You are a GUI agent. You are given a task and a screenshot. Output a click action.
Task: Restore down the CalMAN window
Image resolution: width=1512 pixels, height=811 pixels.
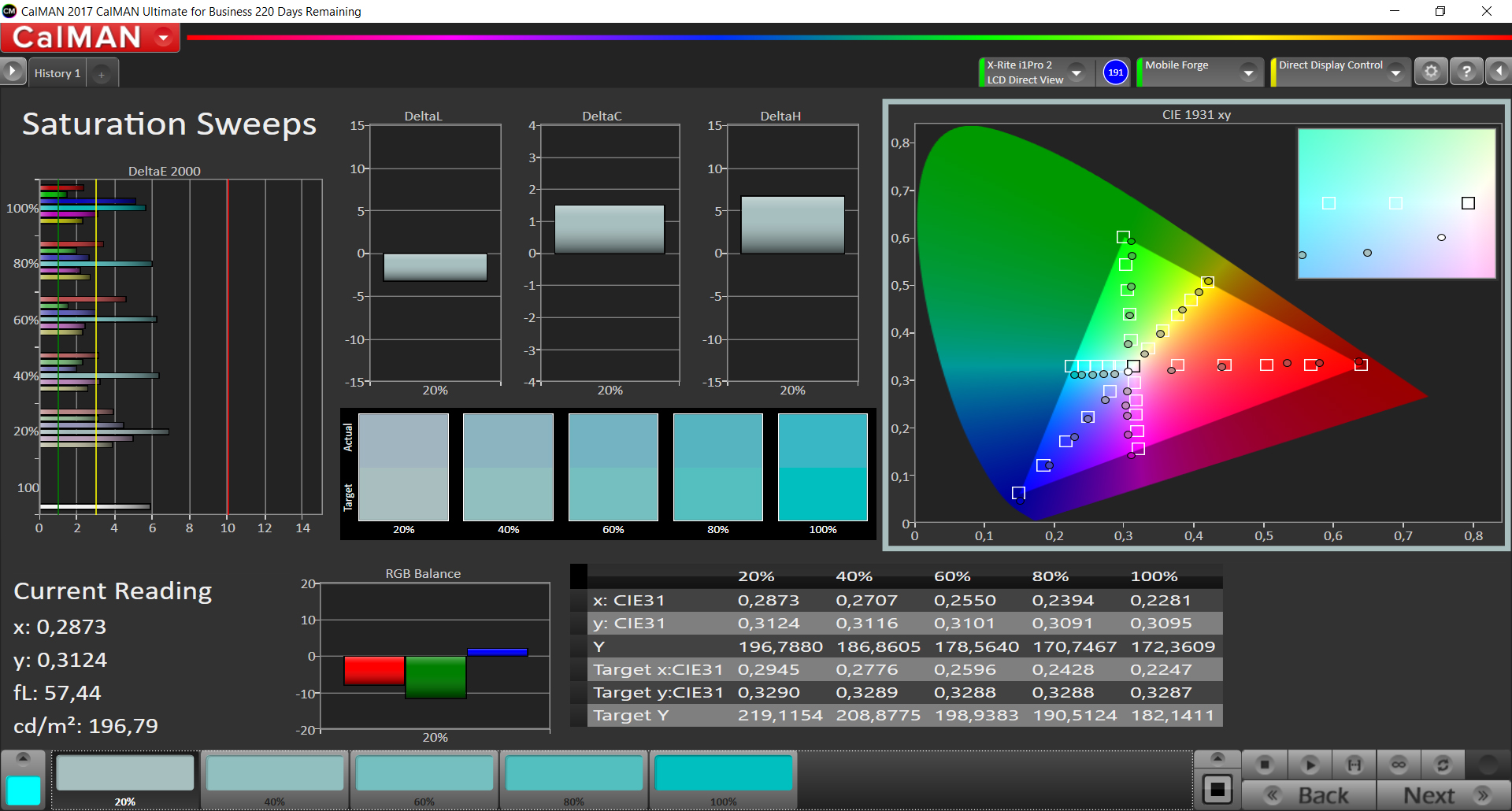pos(1440,11)
